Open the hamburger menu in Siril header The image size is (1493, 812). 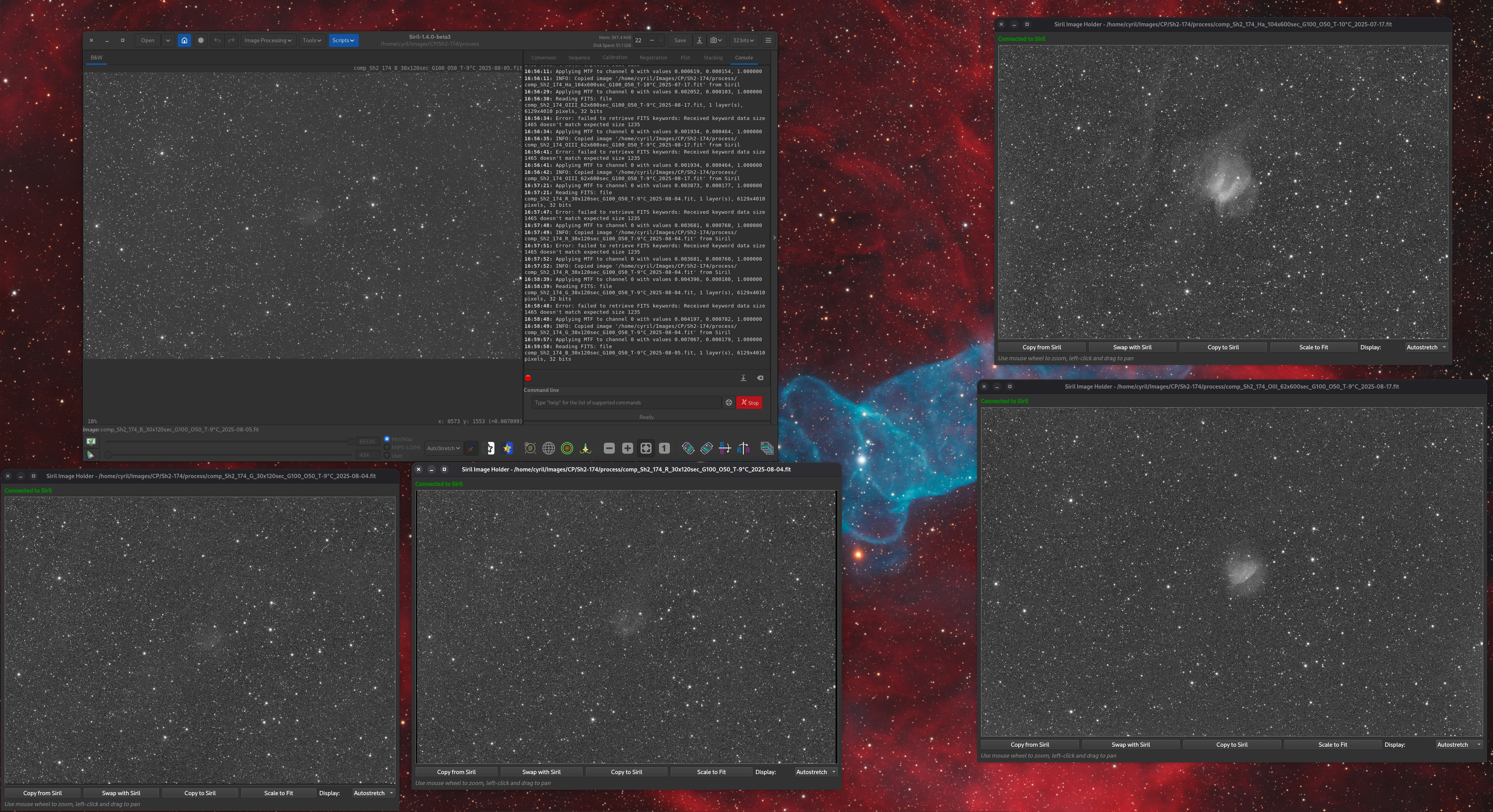click(x=768, y=41)
